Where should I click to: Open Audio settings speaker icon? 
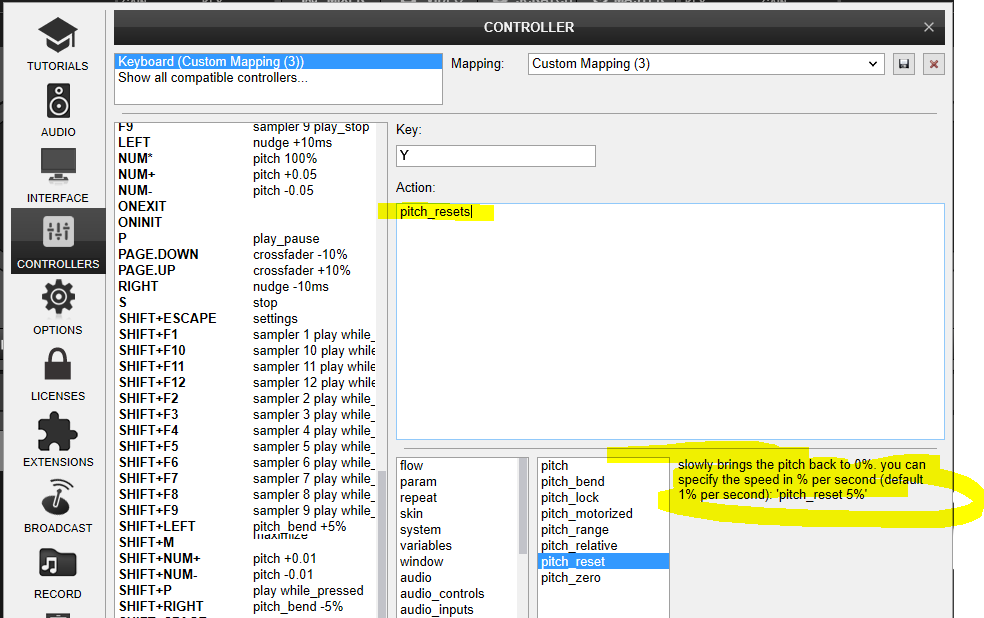click(58, 100)
